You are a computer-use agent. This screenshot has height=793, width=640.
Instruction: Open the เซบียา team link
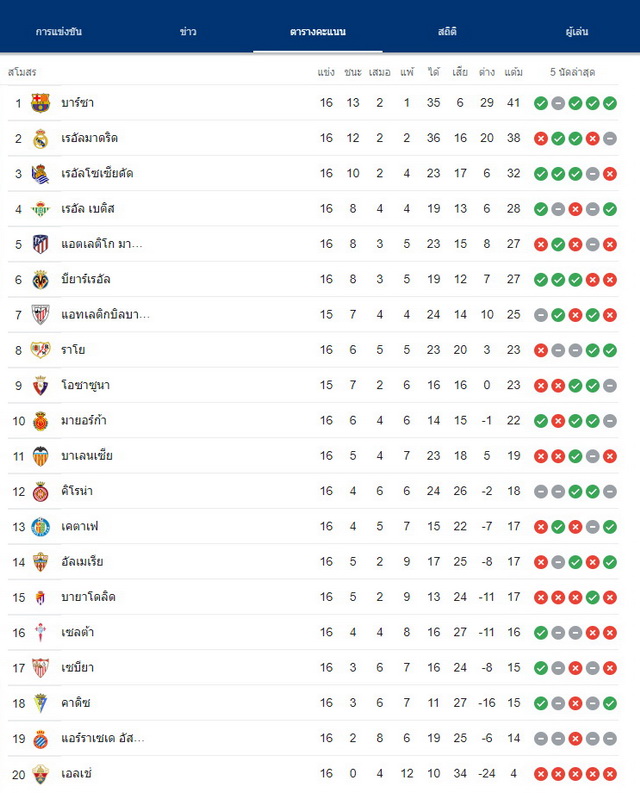[x=77, y=668]
